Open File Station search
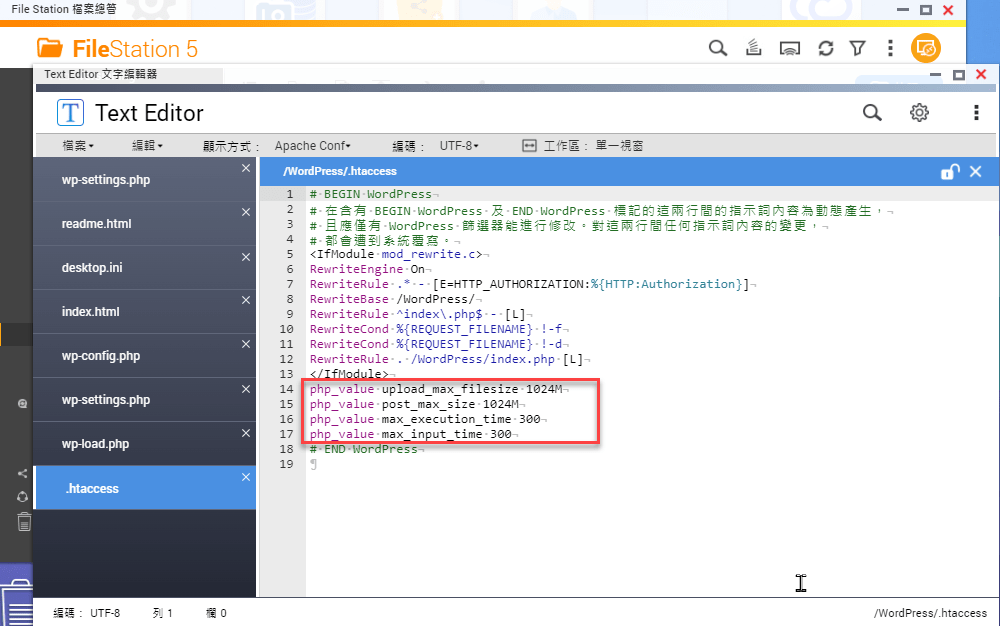Screen dimensions: 1000x626 tap(717, 48)
